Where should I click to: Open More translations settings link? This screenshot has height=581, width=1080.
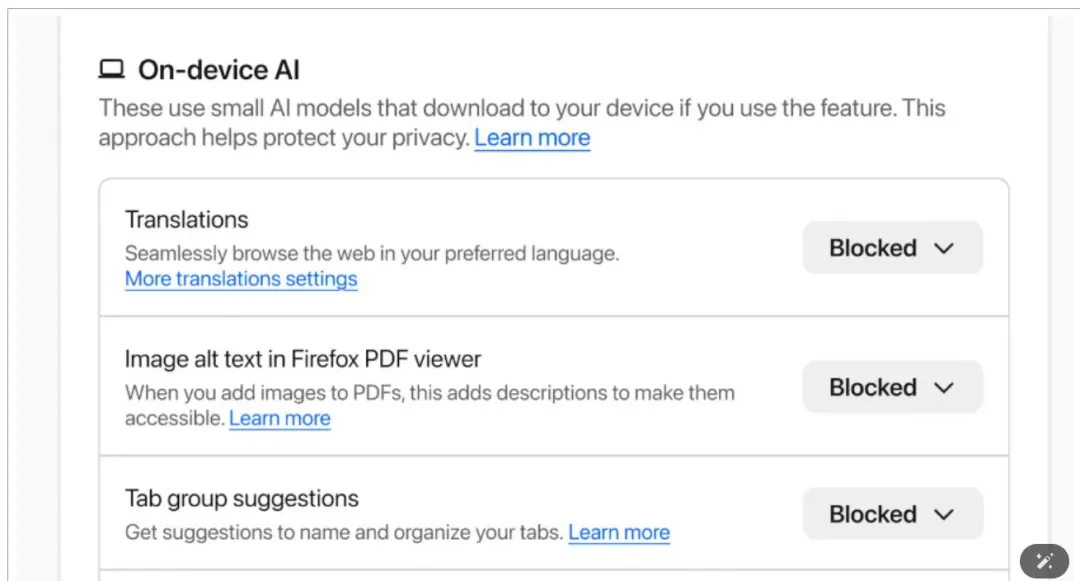pyautogui.click(x=241, y=279)
